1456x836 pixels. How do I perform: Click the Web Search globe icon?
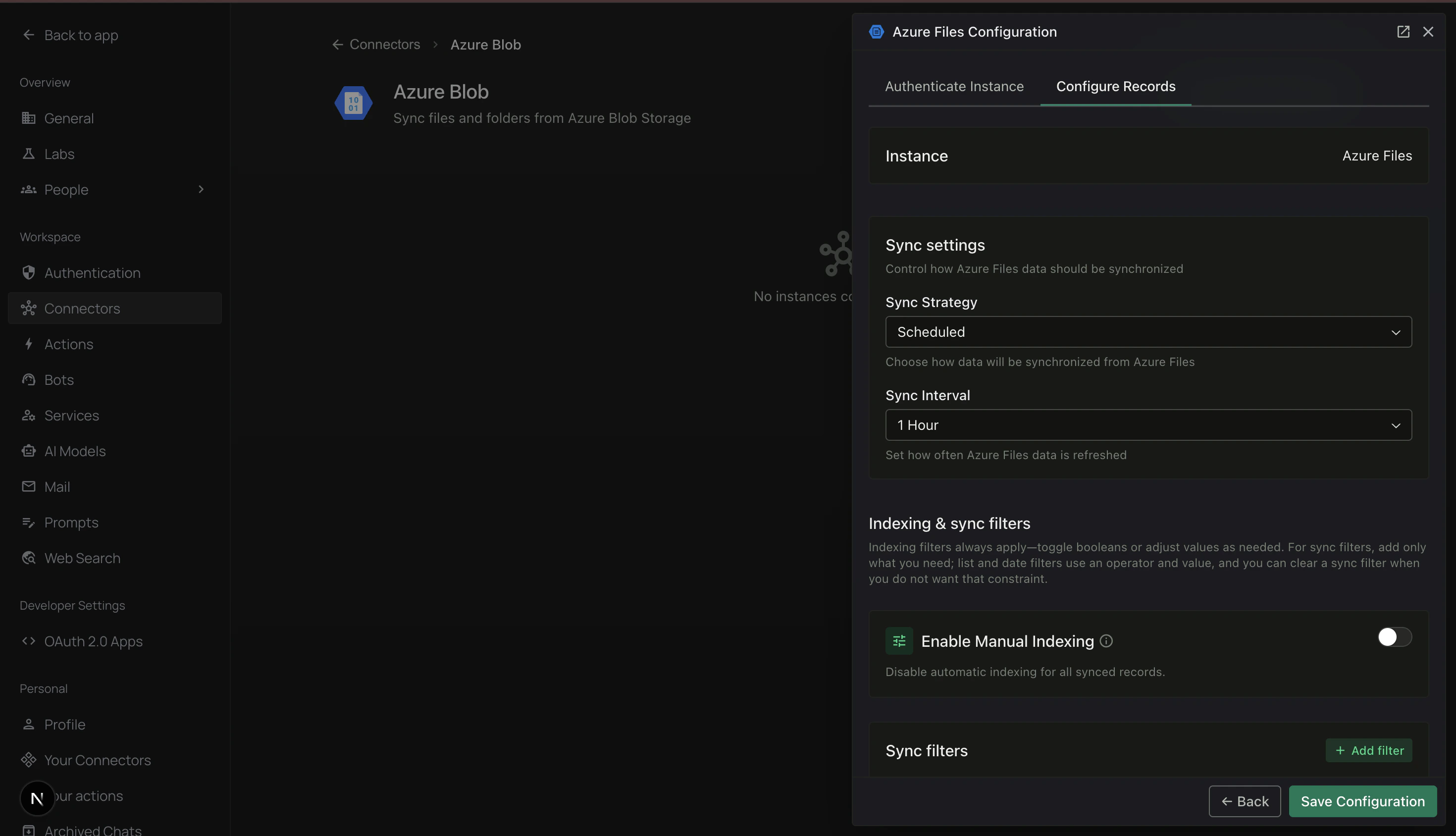click(x=29, y=558)
